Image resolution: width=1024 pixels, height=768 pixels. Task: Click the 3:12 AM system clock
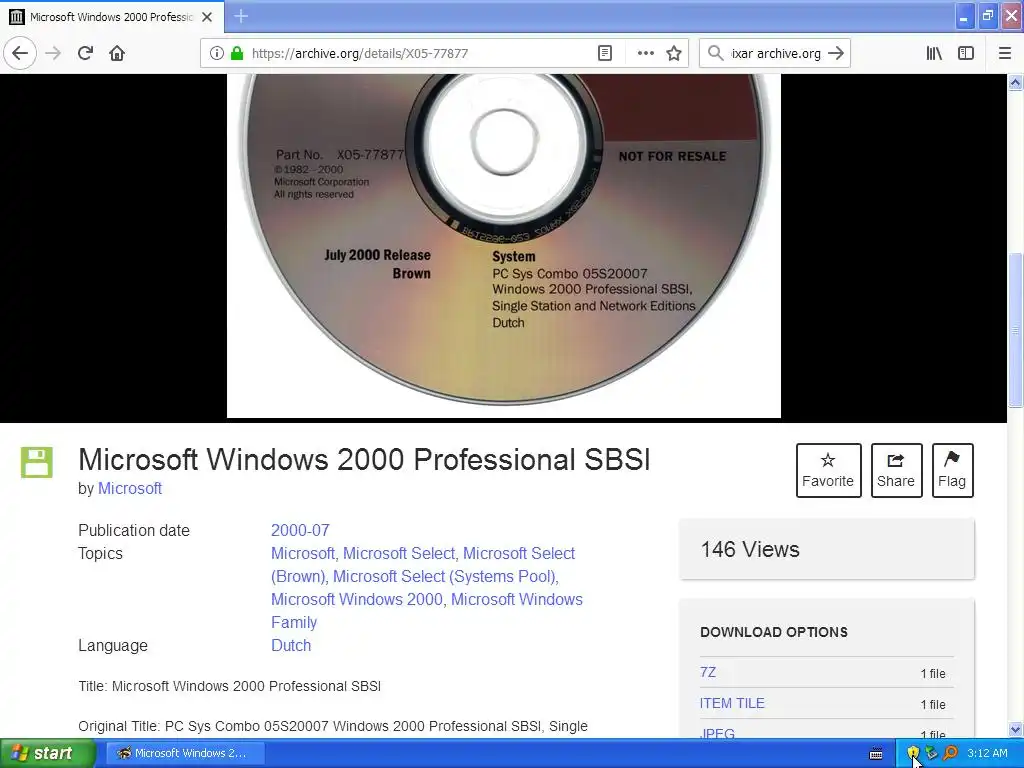coord(987,754)
